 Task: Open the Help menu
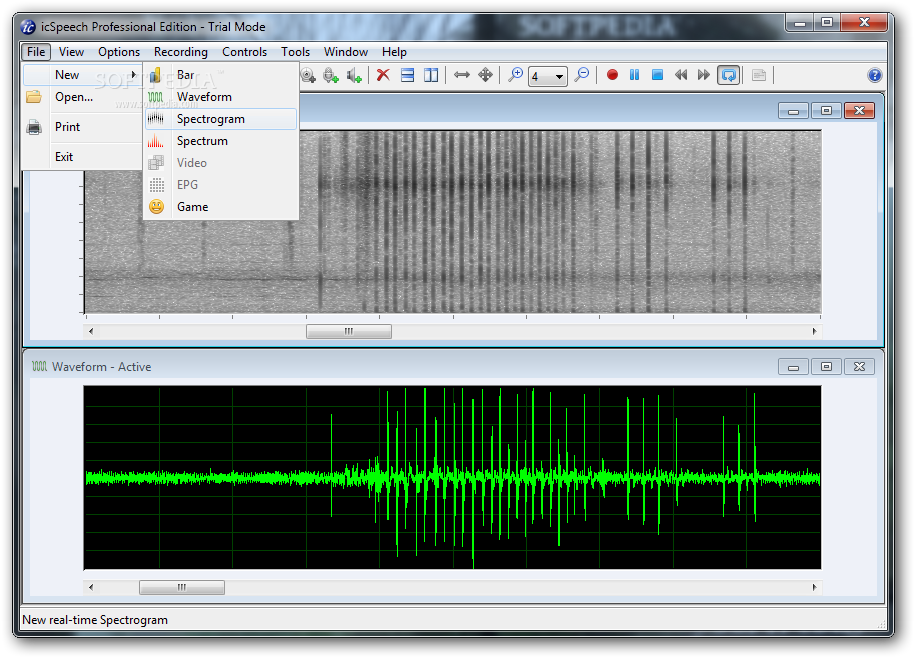(x=394, y=52)
